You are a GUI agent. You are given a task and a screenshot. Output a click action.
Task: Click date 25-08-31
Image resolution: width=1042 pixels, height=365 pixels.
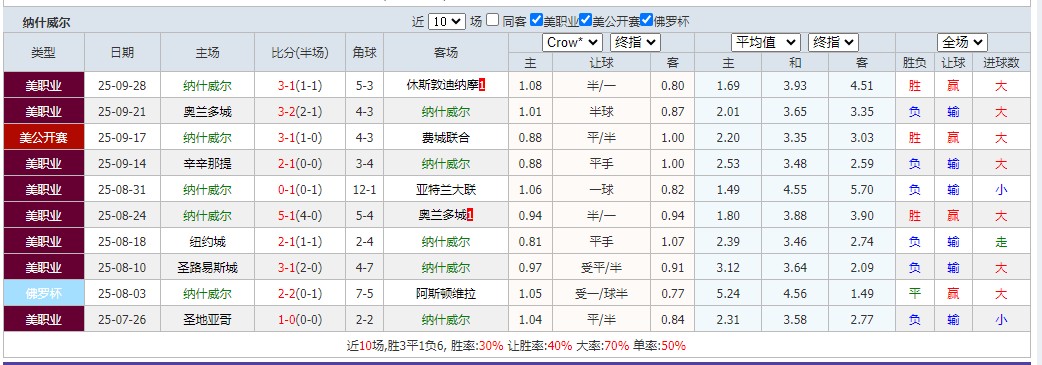point(122,189)
